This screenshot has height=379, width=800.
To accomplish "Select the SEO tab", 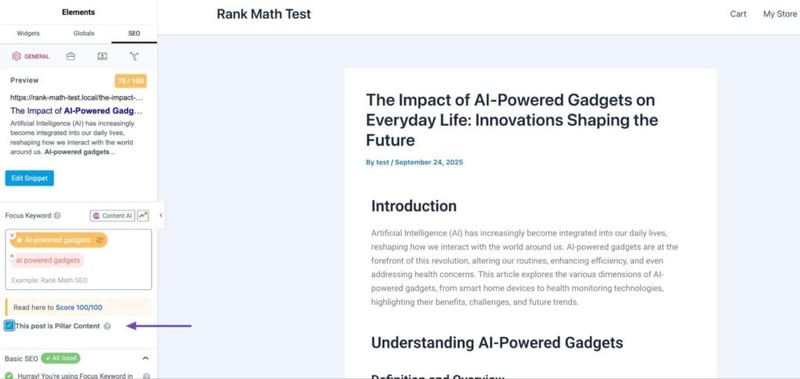I will point(134,33).
